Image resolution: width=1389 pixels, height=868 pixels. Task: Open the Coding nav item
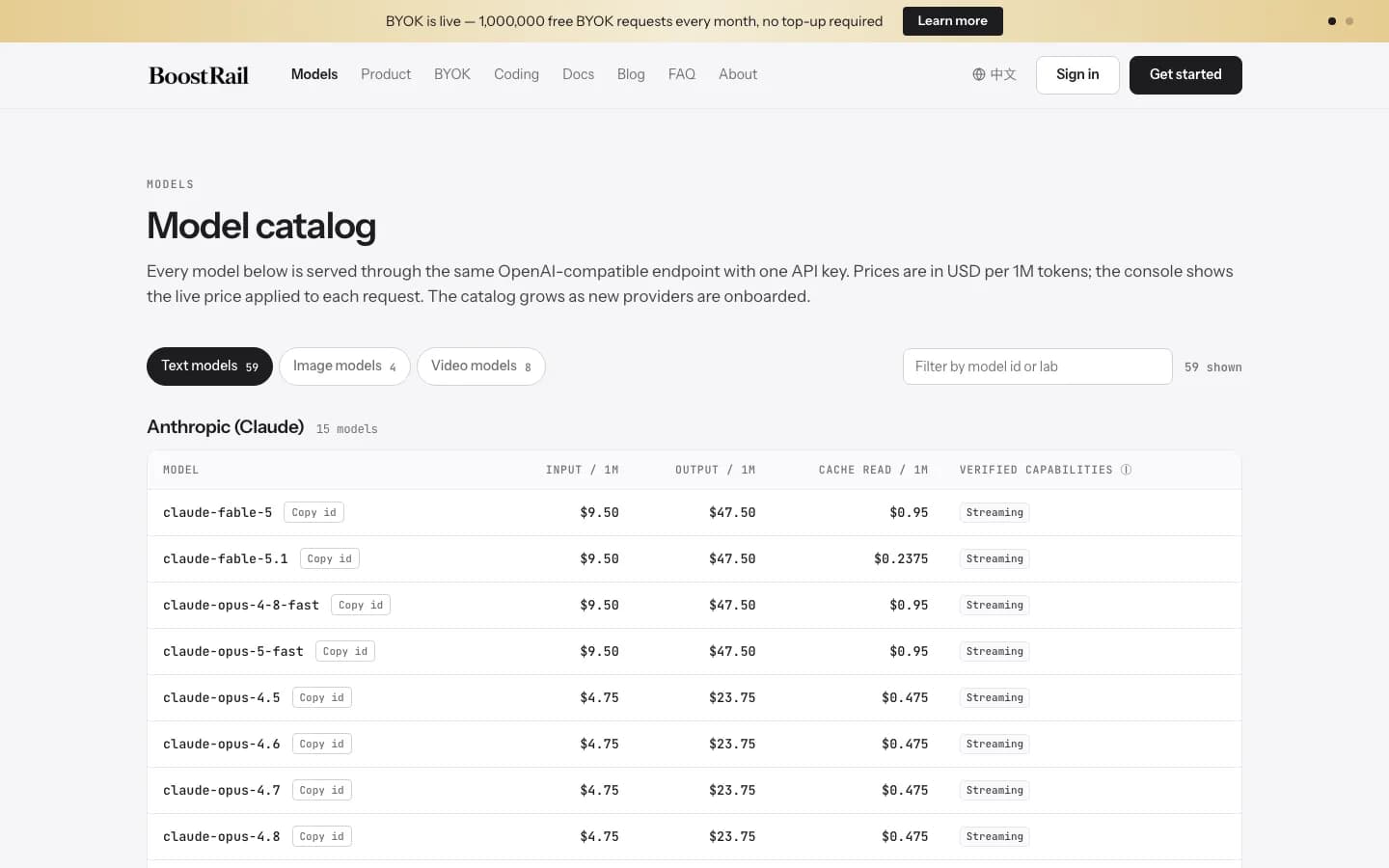tap(516, 74)
